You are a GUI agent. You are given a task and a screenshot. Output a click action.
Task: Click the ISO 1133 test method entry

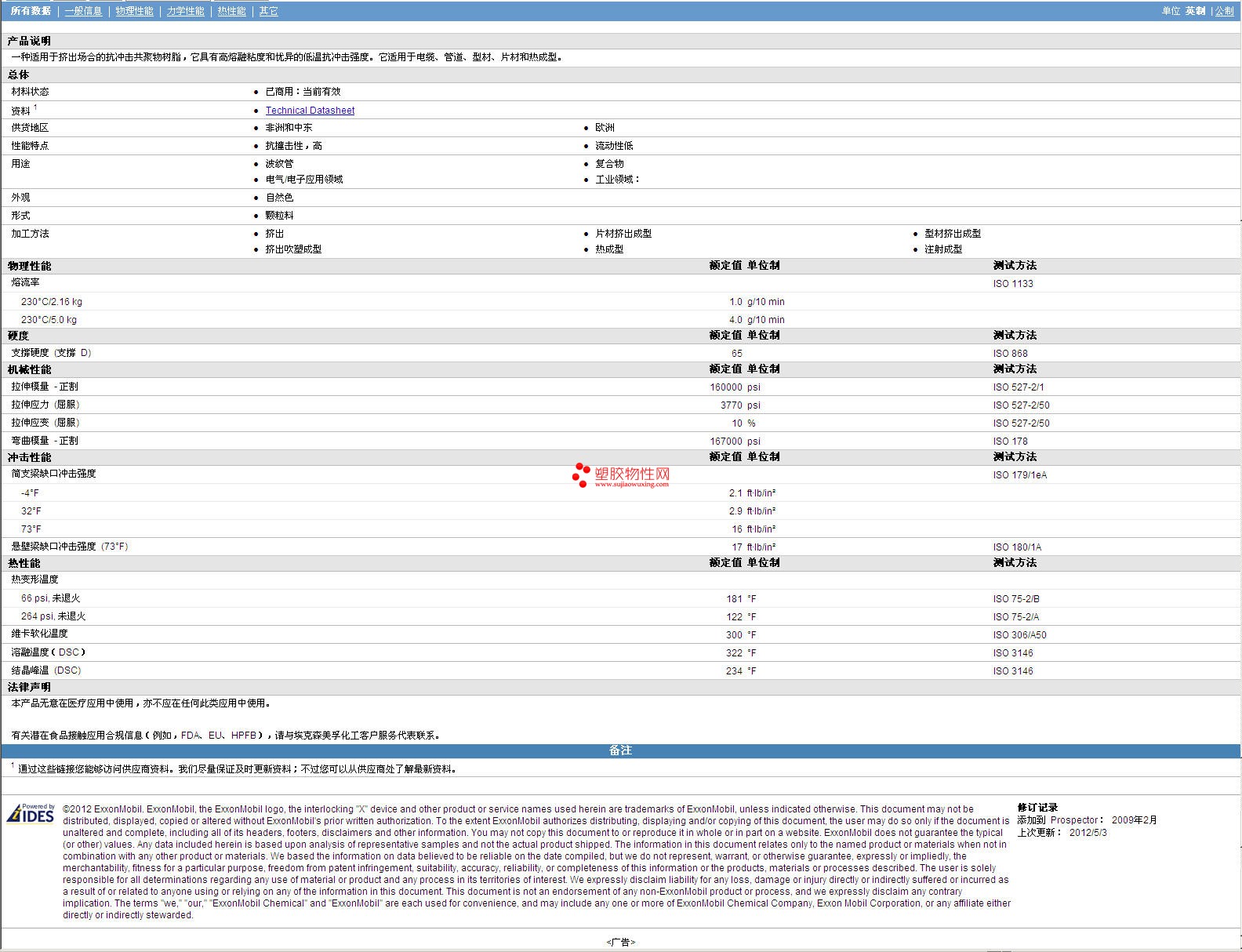click(x=1012, y=284)
